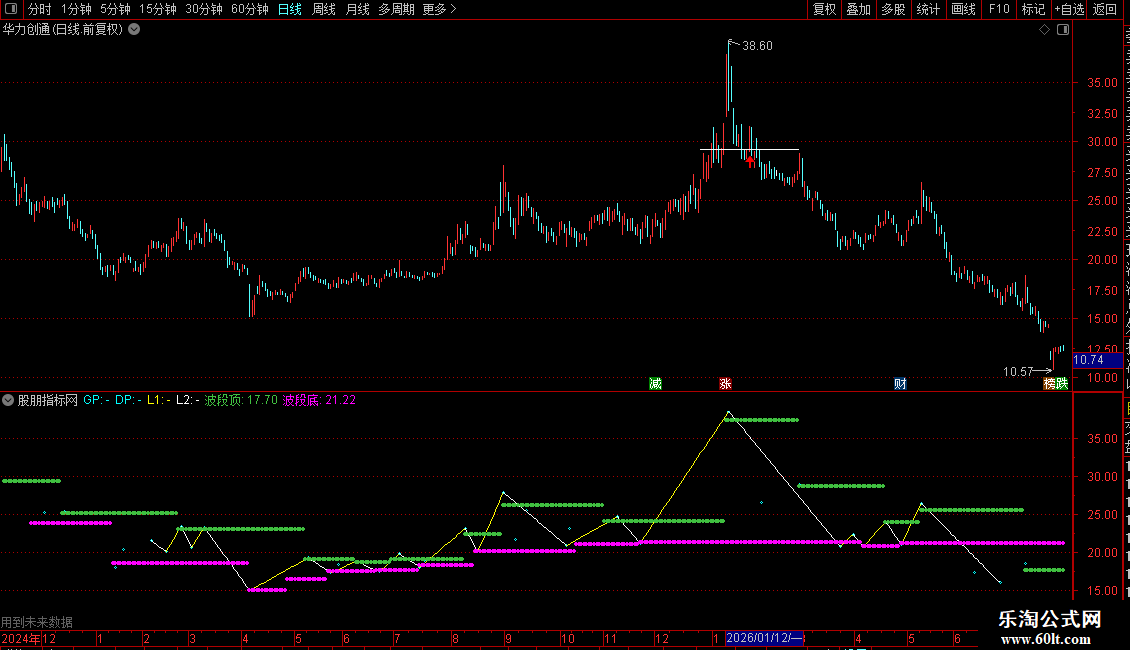
Task: Click the 2024年 label on date axis
Action: click(21, 638)
